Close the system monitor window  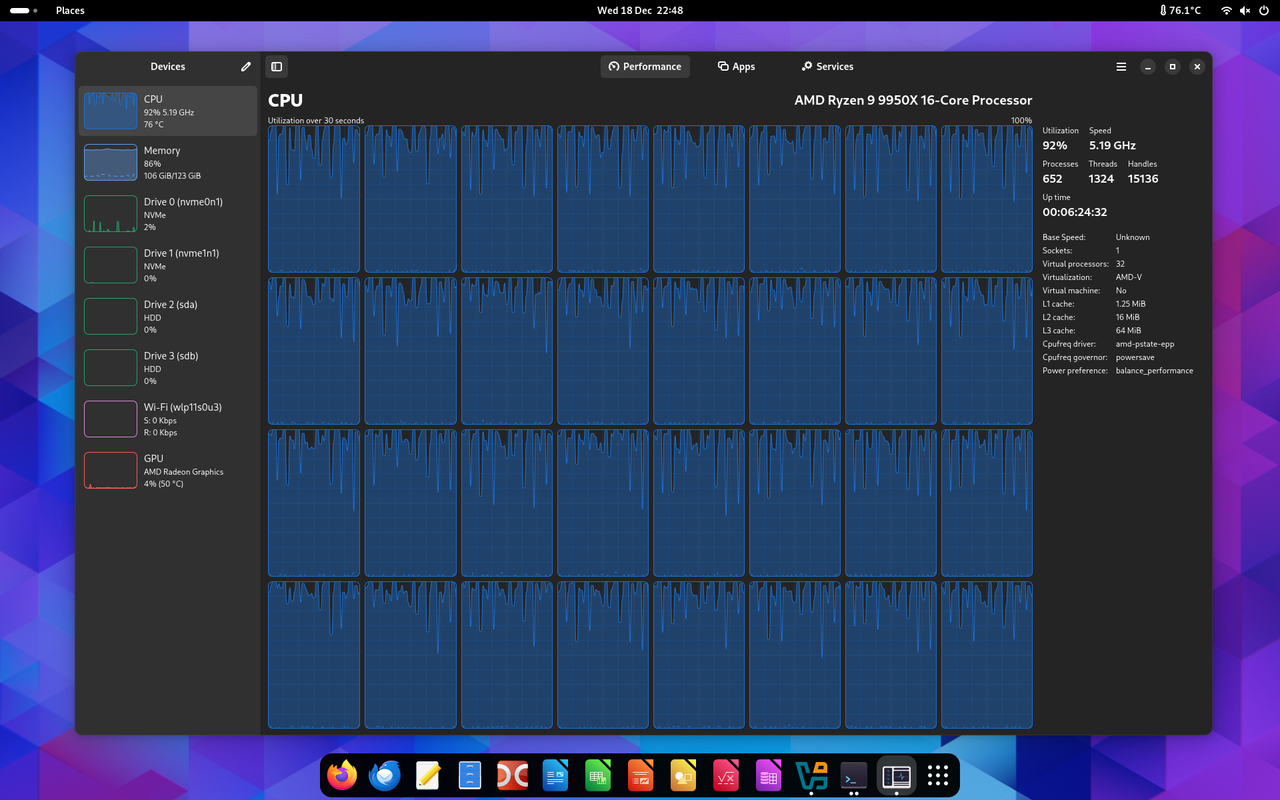[x=1197, y=67]
